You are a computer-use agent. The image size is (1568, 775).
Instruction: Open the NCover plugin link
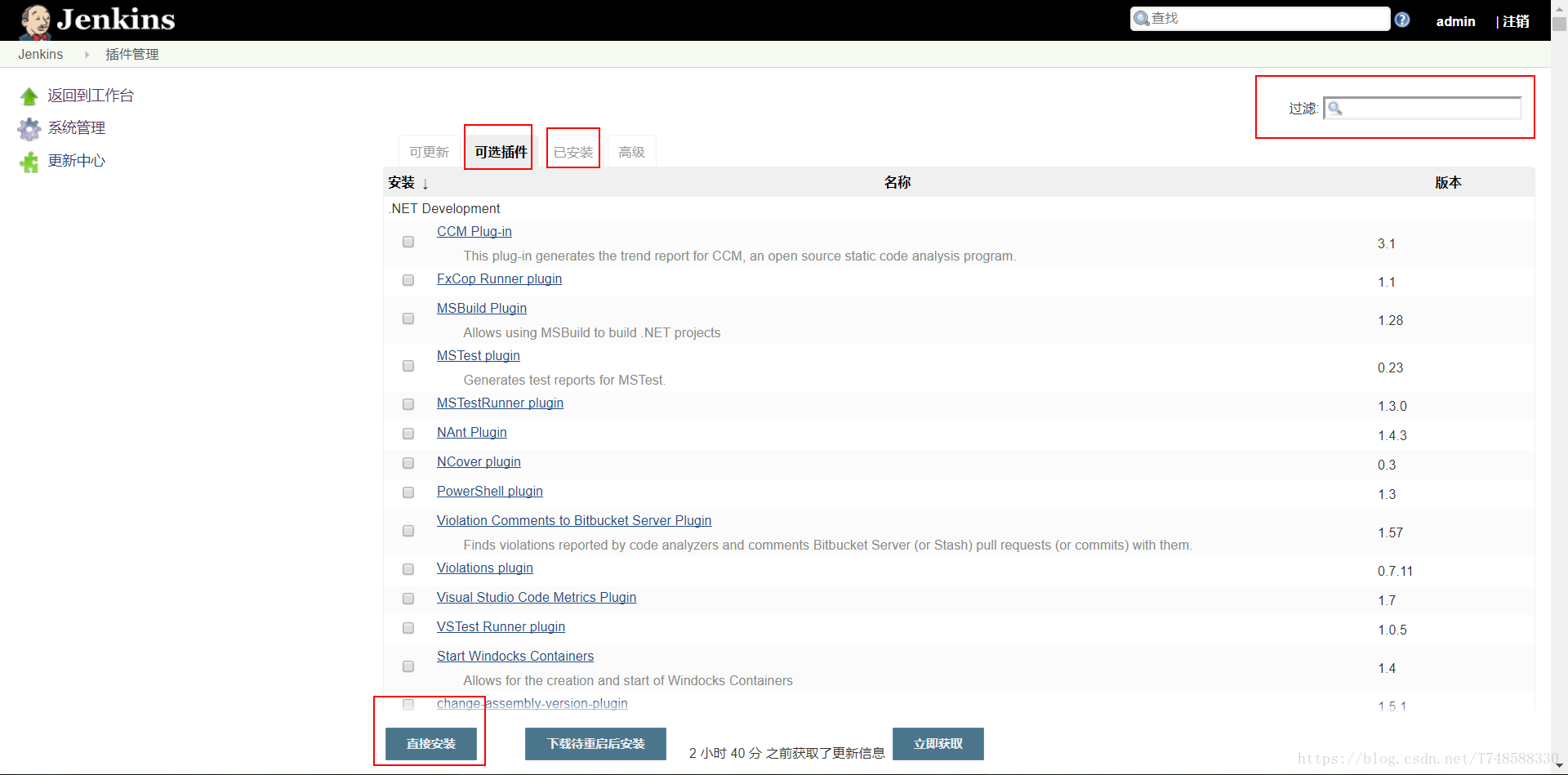479,462
